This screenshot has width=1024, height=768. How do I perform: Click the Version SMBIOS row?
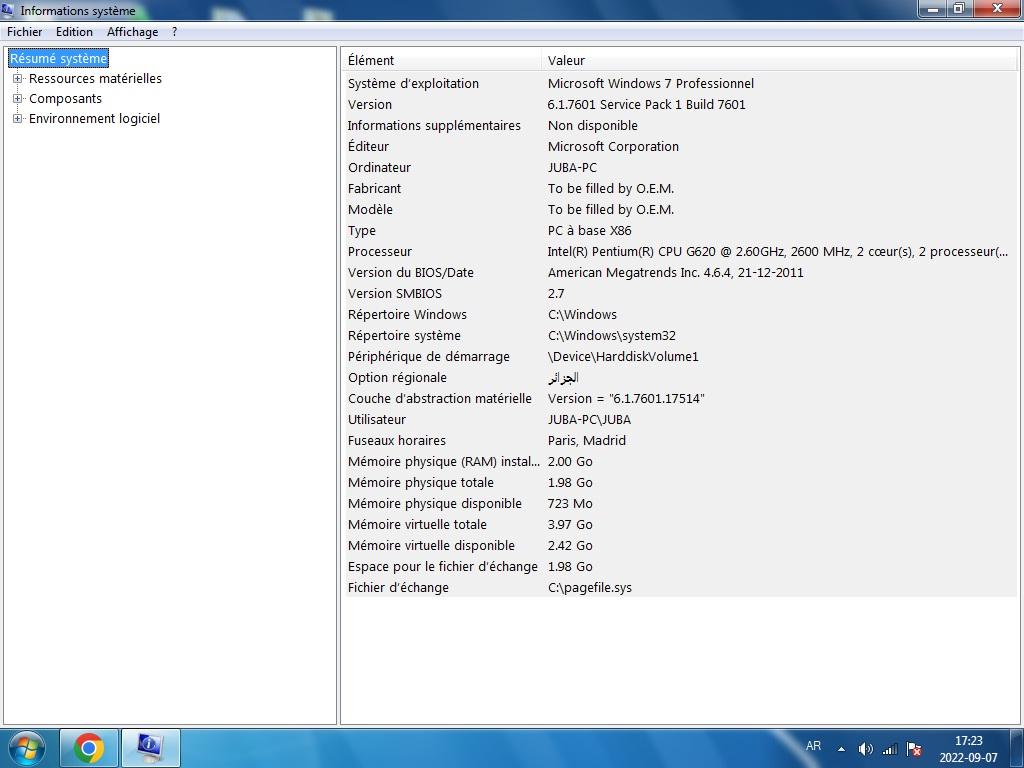(x=680, y=294)
